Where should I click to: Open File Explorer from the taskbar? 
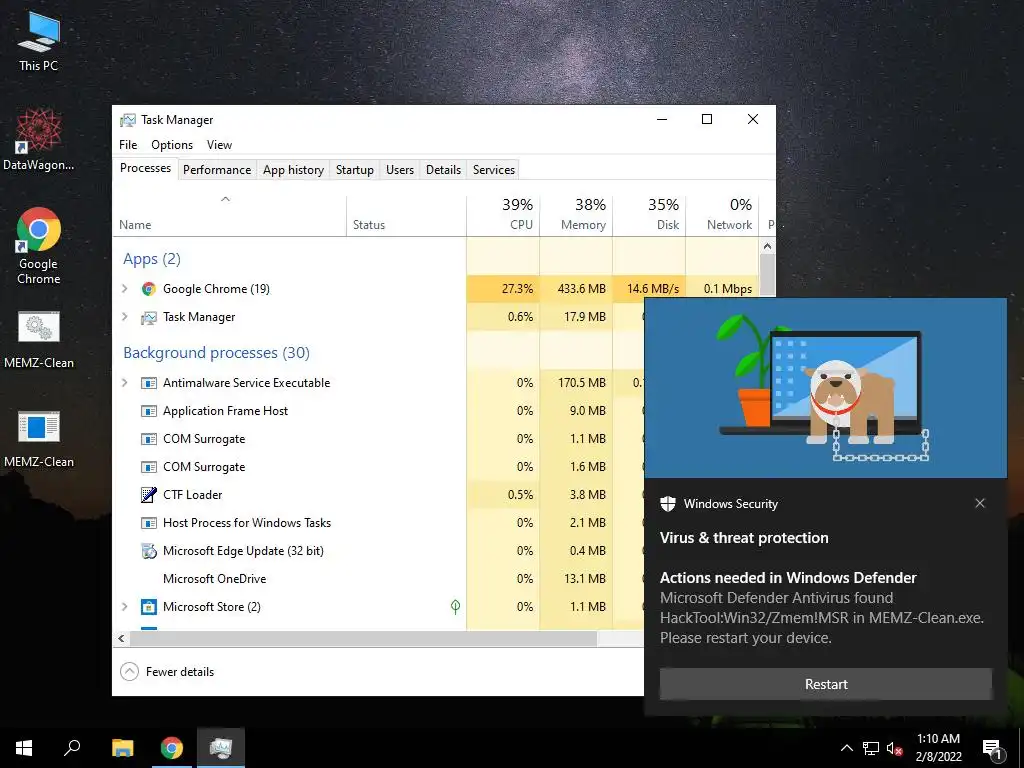point(122,748)
